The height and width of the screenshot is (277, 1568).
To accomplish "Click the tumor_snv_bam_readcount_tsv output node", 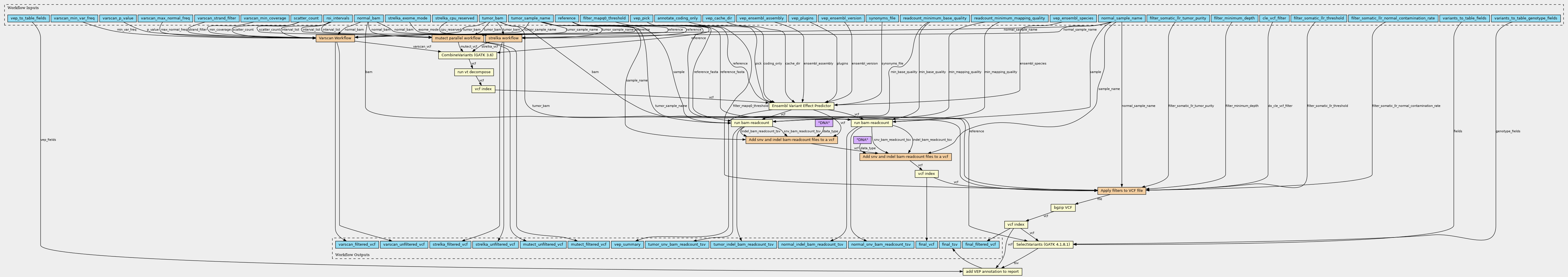I will (x=677, y=245).
